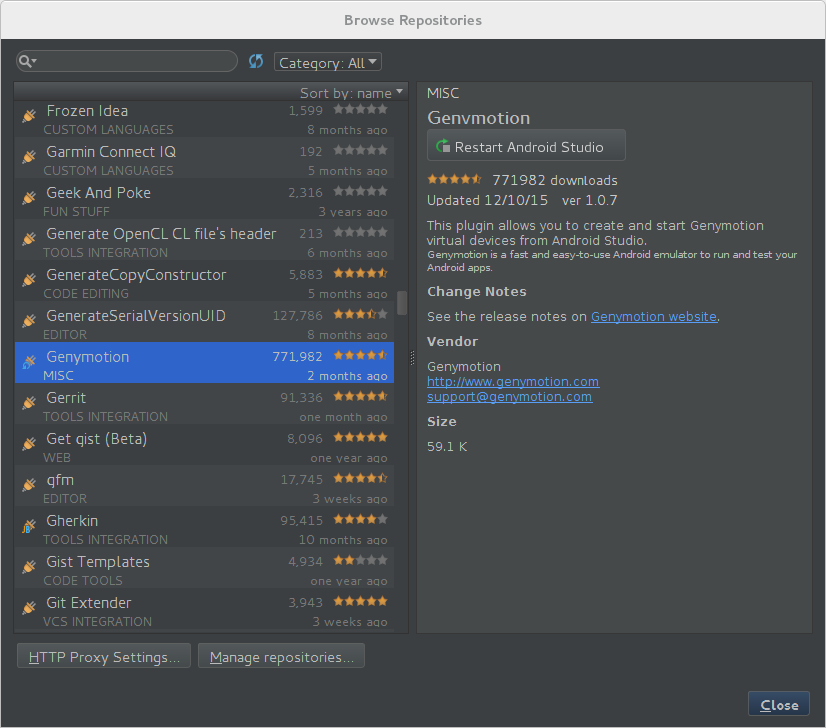Close the Browse Repositories dialog
The height and width of the screenshot is (728, 826).
click(779, 704)
